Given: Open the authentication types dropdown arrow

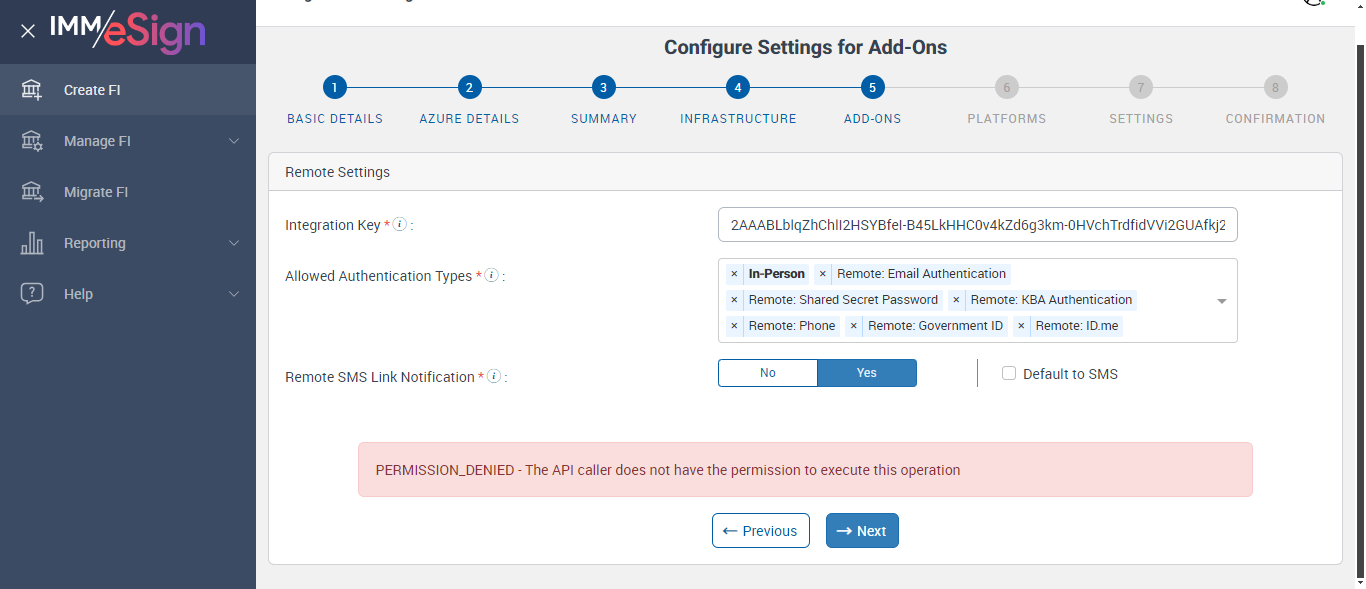Looking at the screenshot, I should 1221,301.
